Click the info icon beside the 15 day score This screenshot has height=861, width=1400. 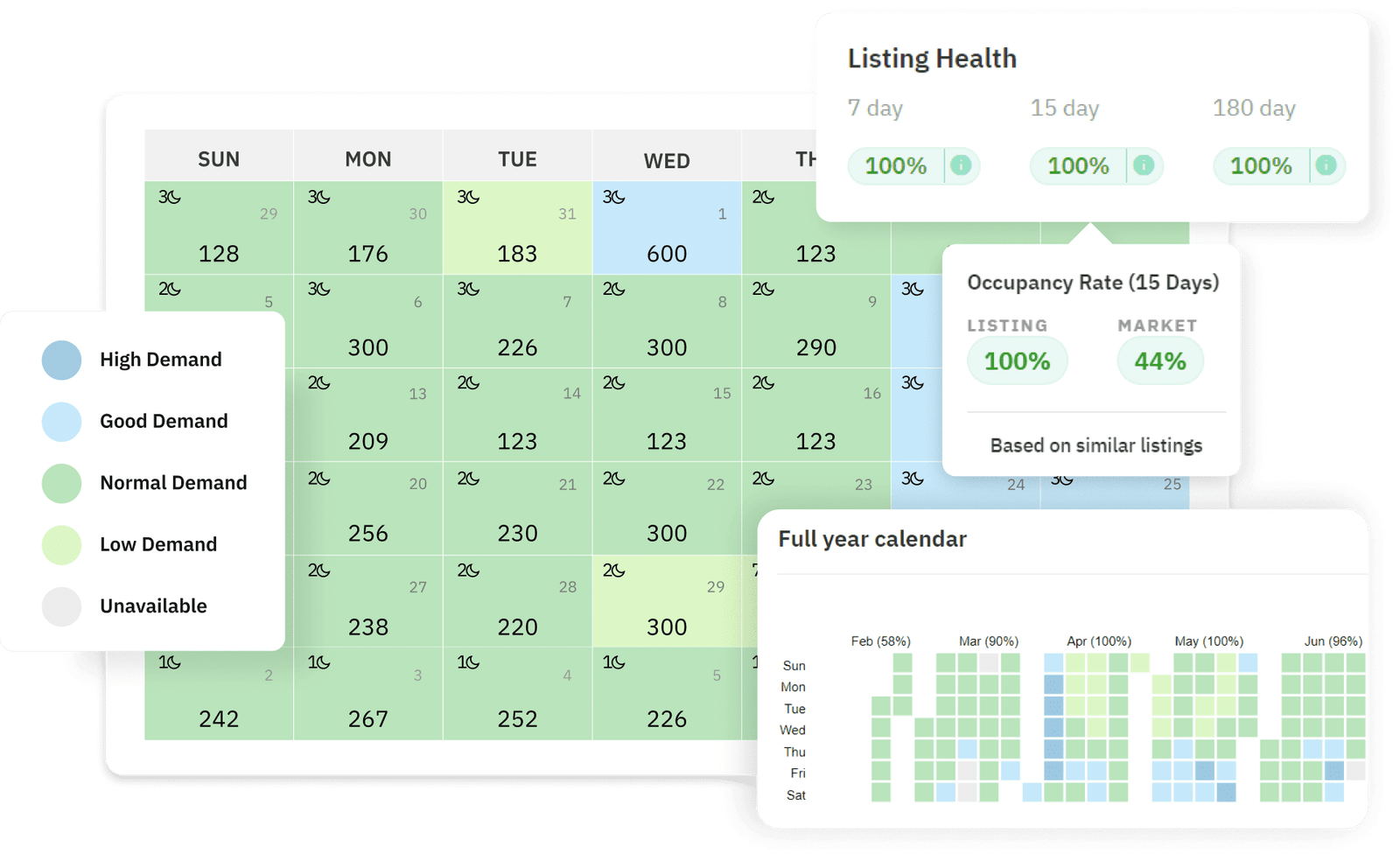[1144, 165]
